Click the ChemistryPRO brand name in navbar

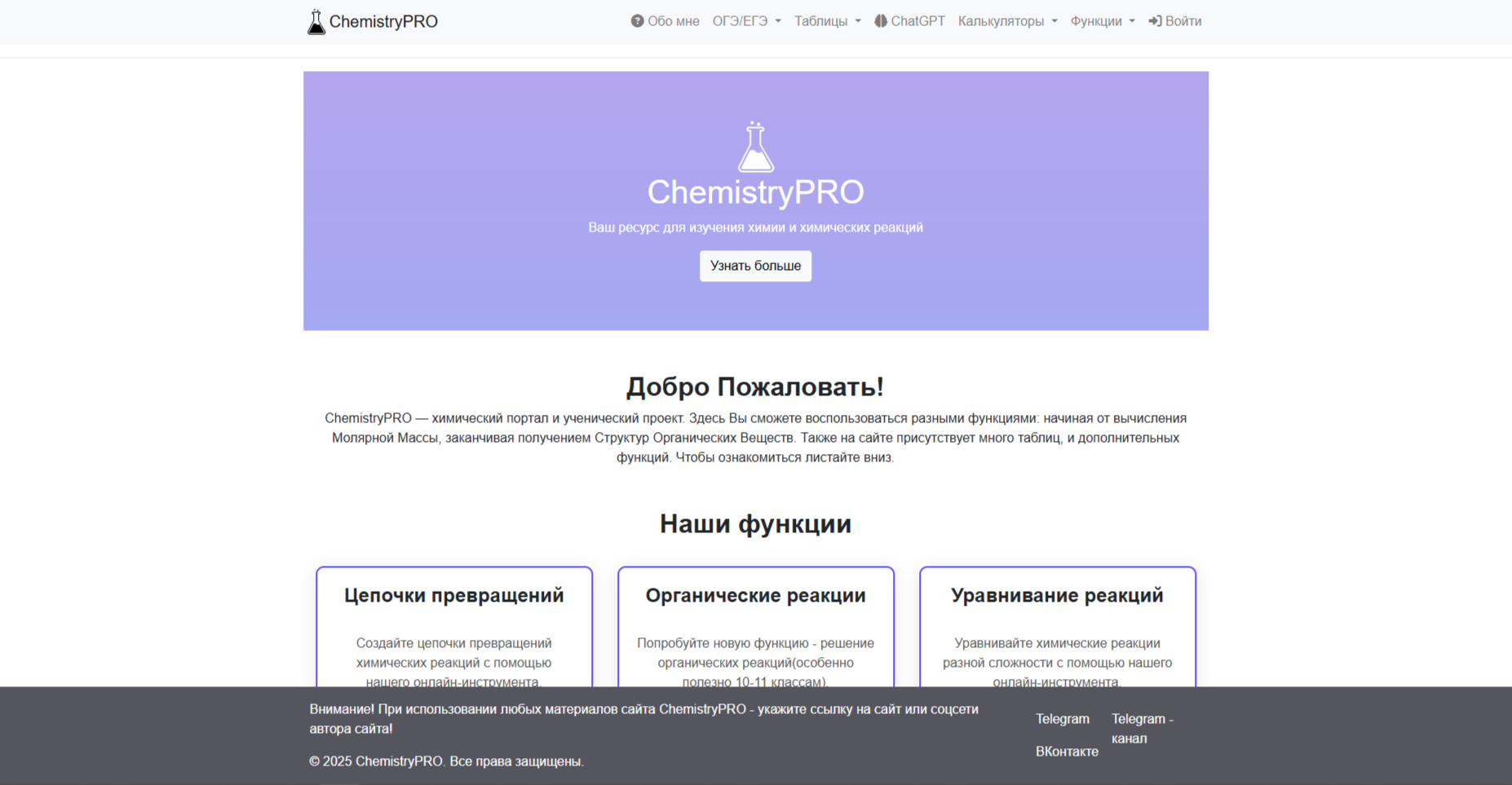tap(383, 22)
